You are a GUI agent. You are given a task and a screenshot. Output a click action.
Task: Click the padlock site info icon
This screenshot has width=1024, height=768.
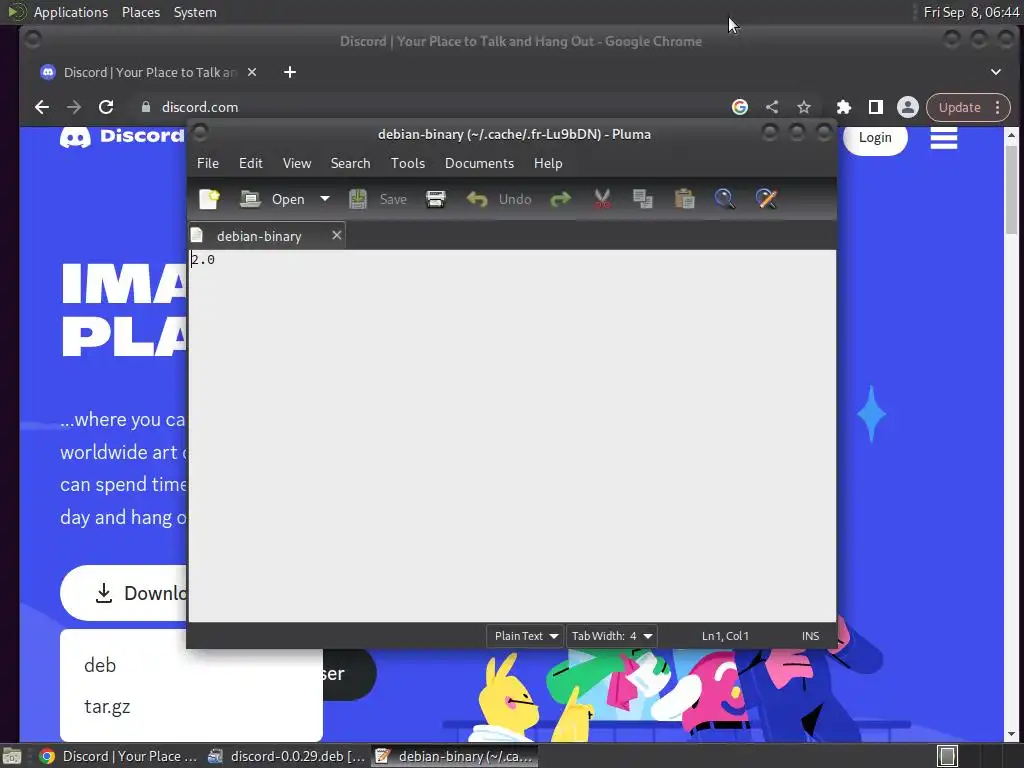coord(146,107)
